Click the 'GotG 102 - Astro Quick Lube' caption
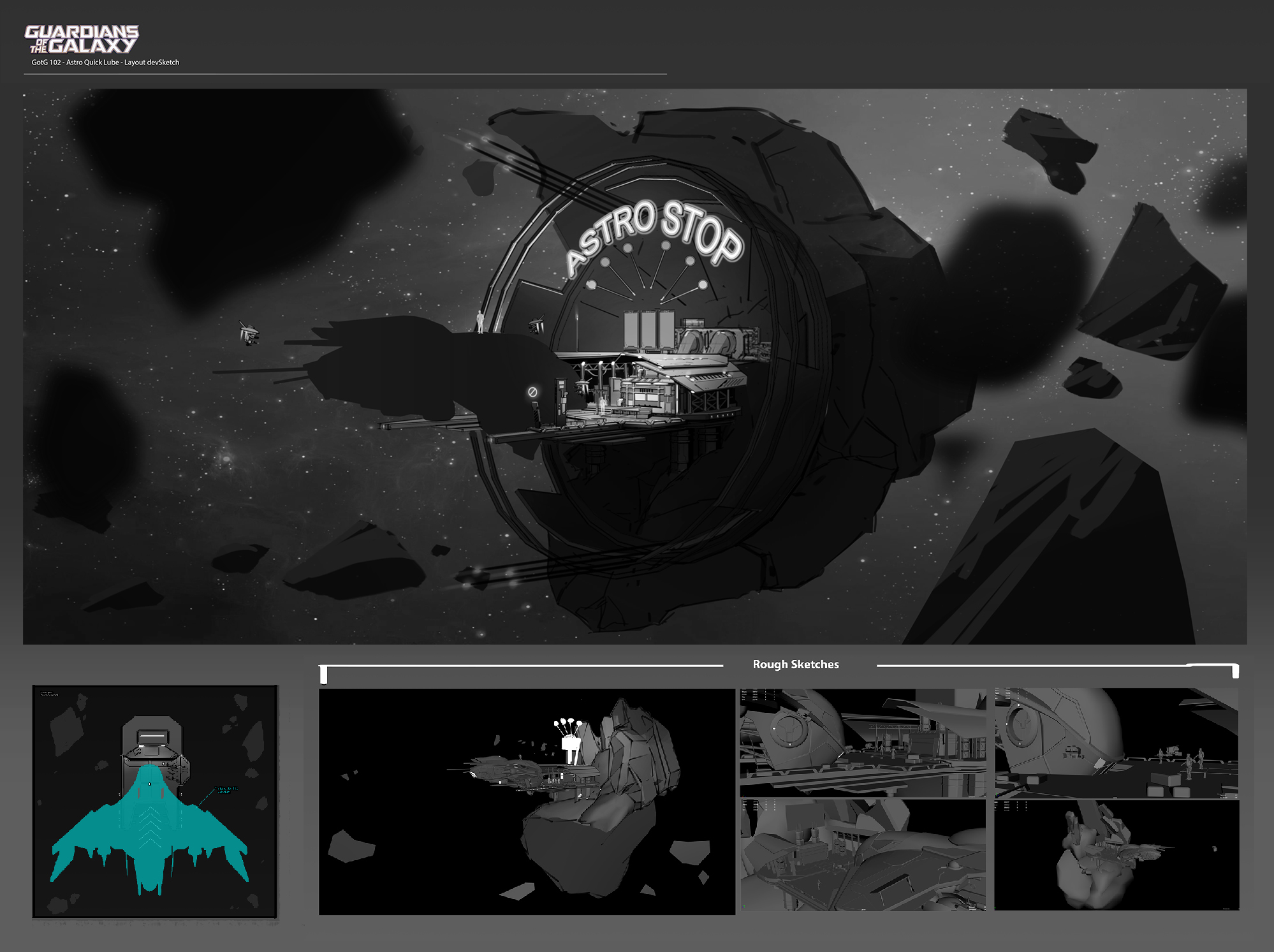 [x=105, y=62]
